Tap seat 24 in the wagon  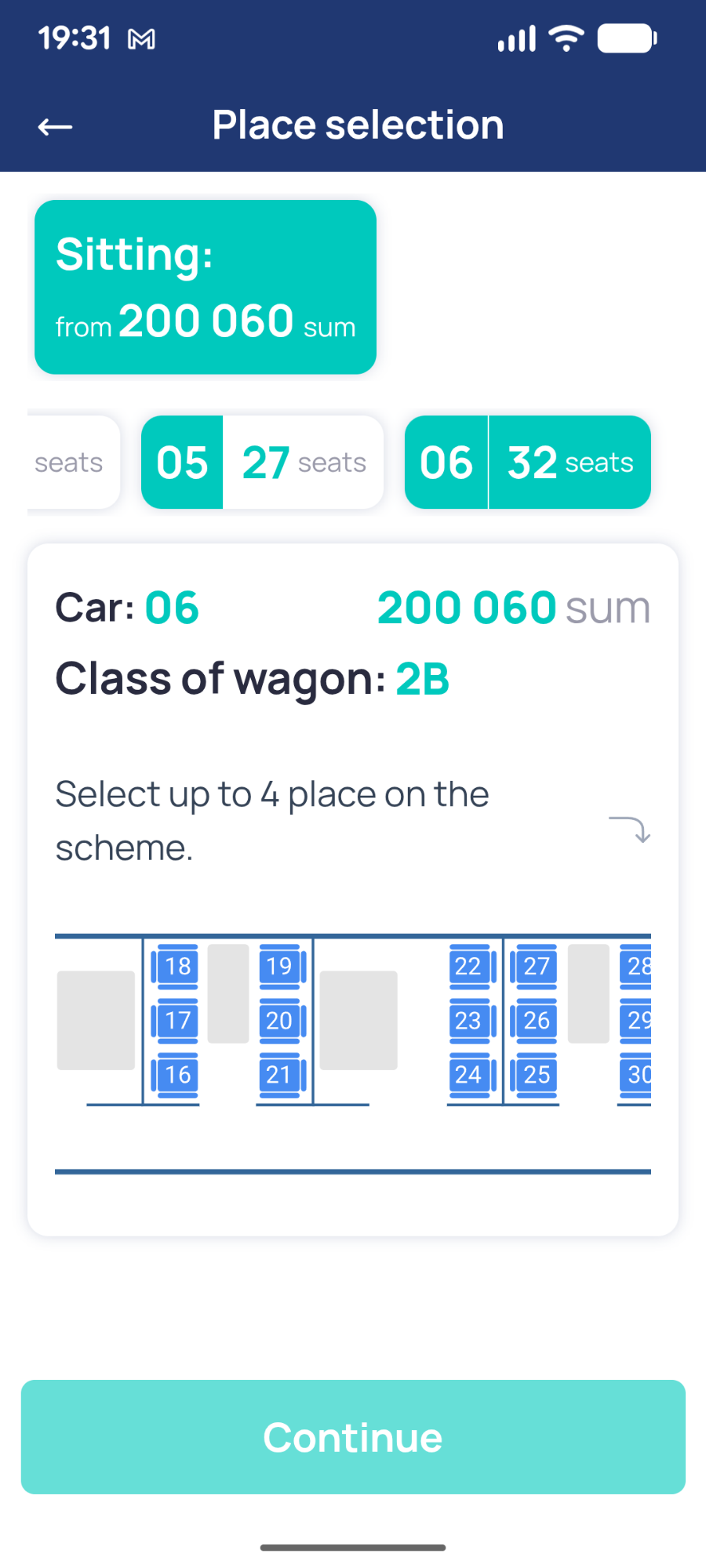coord(468,1074)
